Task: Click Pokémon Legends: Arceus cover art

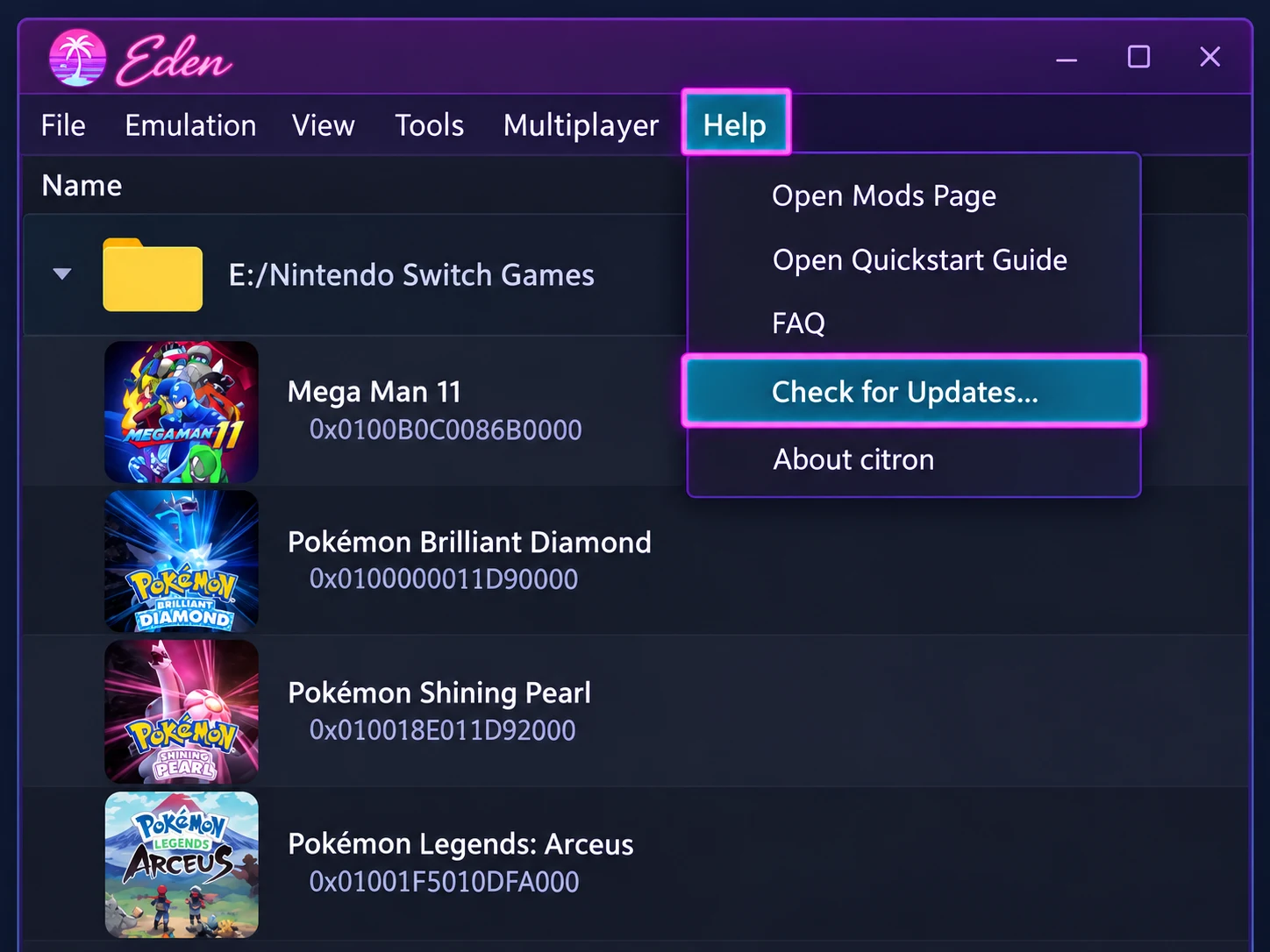Action: [x=182, y=864]
